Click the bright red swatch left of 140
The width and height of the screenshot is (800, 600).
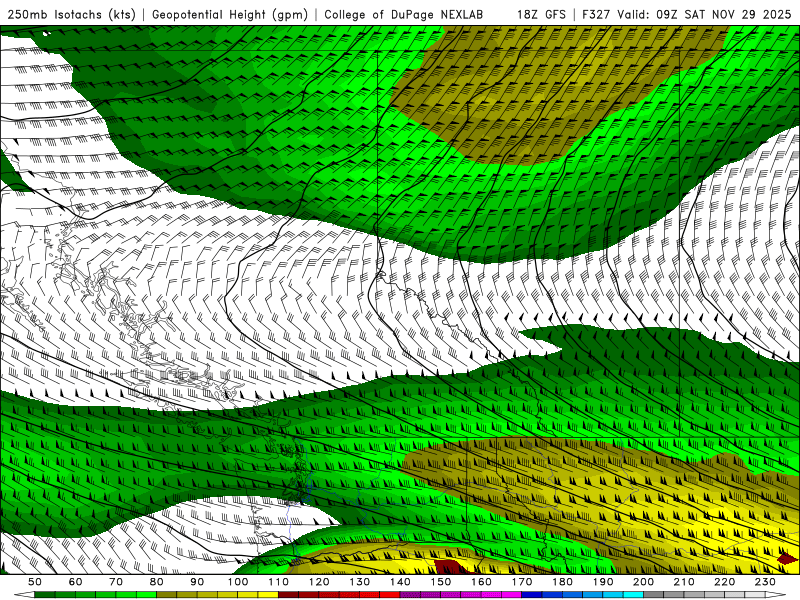[x=390, y=594]
